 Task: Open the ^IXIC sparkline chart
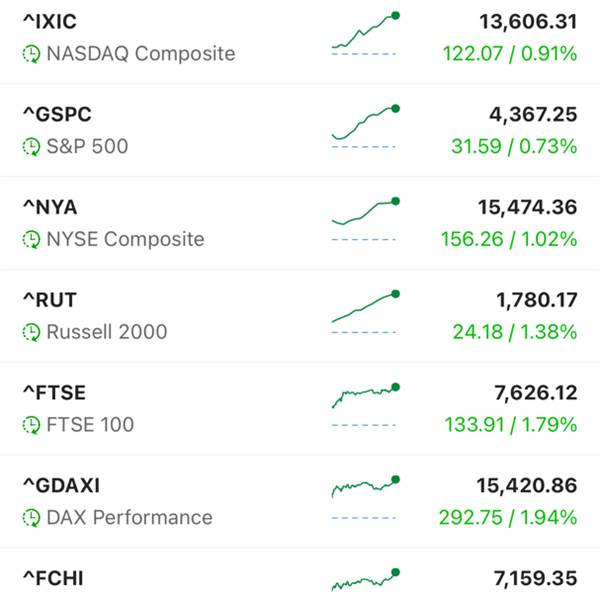364,34
